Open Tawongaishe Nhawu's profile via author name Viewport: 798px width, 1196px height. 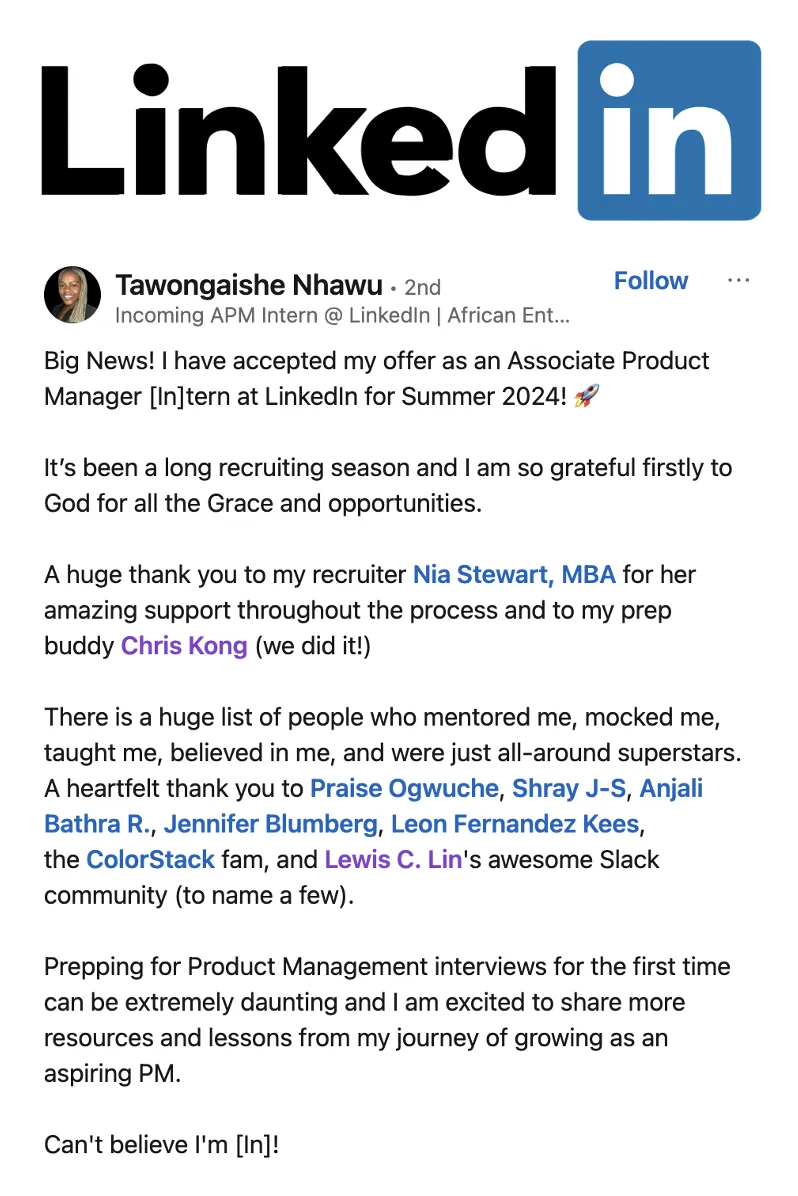[x=249, y=286]
